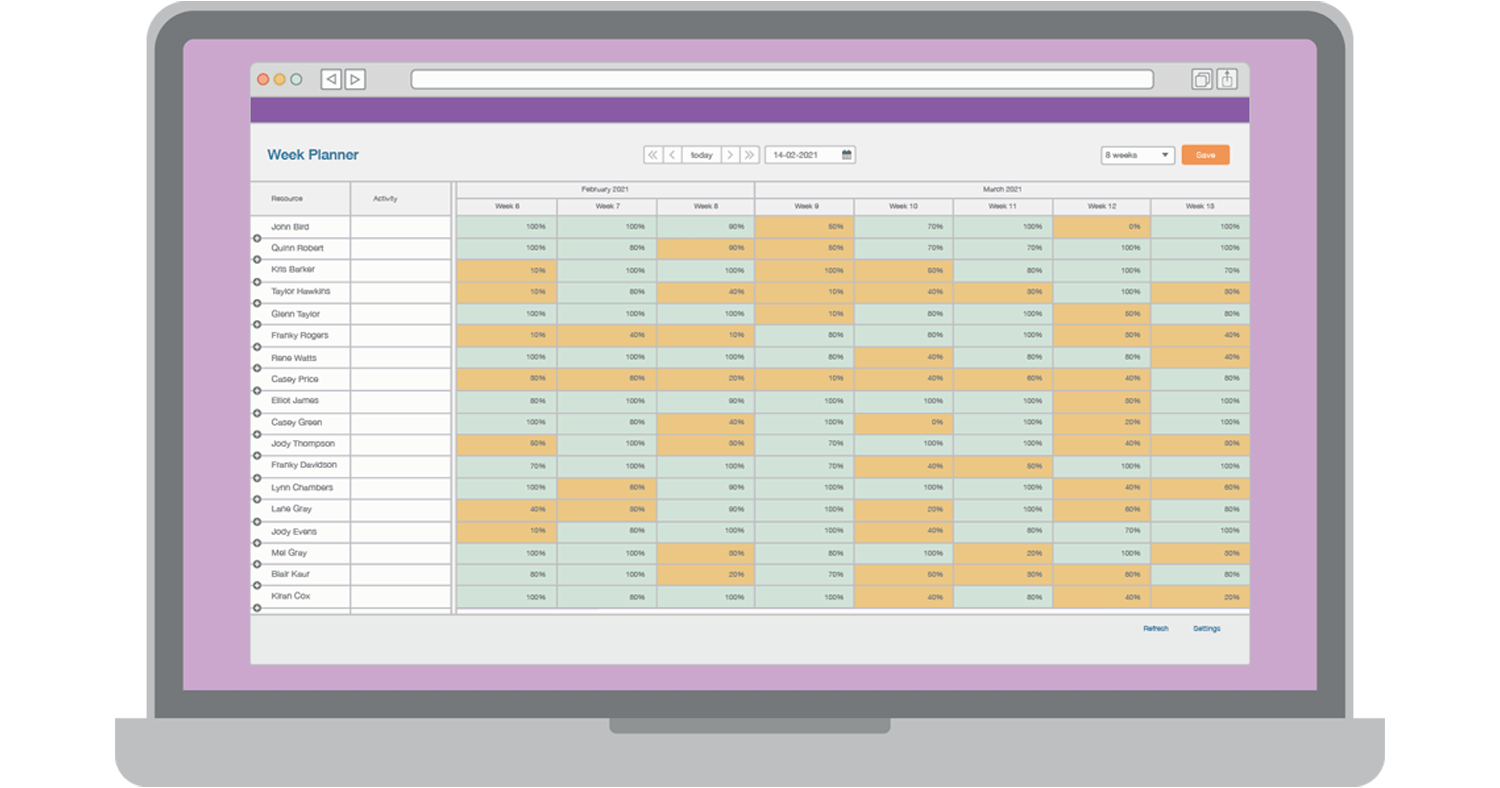Click the browser back navigation arrow
This screenshot has width=1500, height=788.
pyautogui.click(x=330, y=79)
